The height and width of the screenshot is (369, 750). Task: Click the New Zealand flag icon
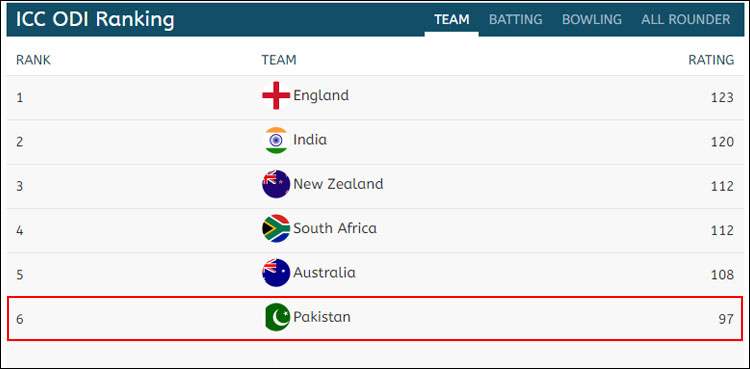pos(276,184)
